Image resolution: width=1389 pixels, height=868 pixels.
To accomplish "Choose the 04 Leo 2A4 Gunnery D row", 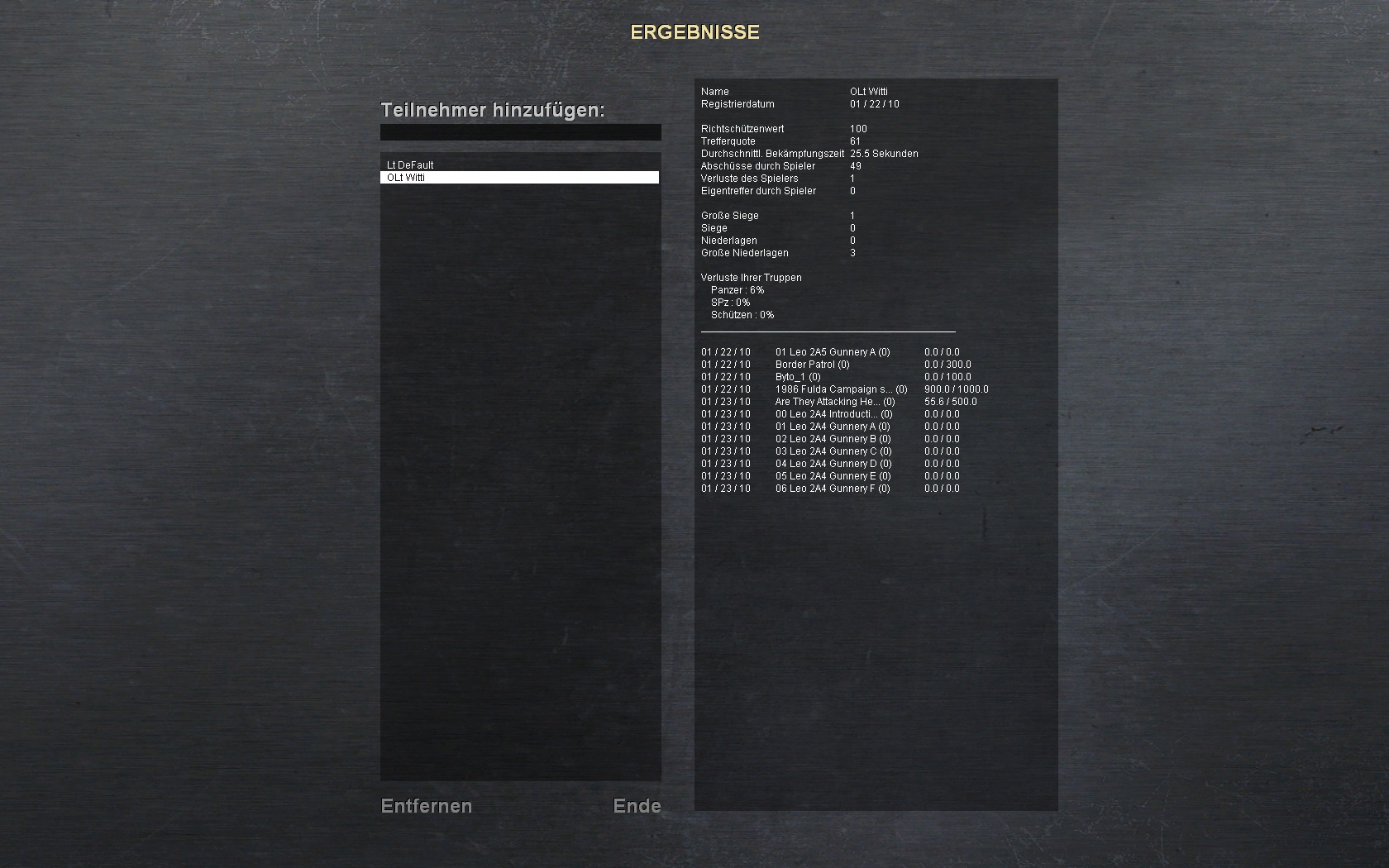I will (833, 464).
